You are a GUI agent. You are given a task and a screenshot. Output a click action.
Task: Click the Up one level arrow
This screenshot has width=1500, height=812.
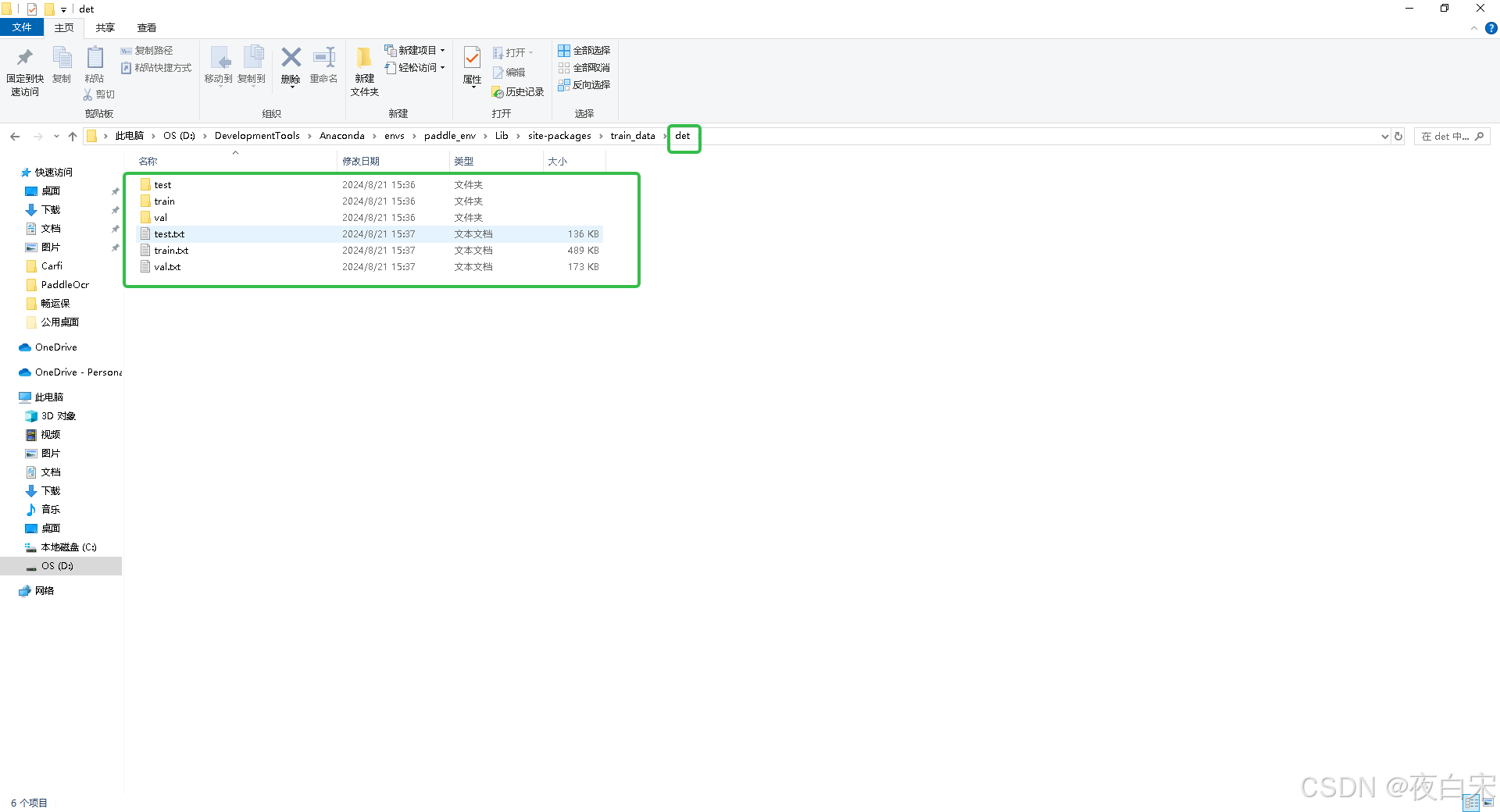pyautogui.click(x=73, y=137)
